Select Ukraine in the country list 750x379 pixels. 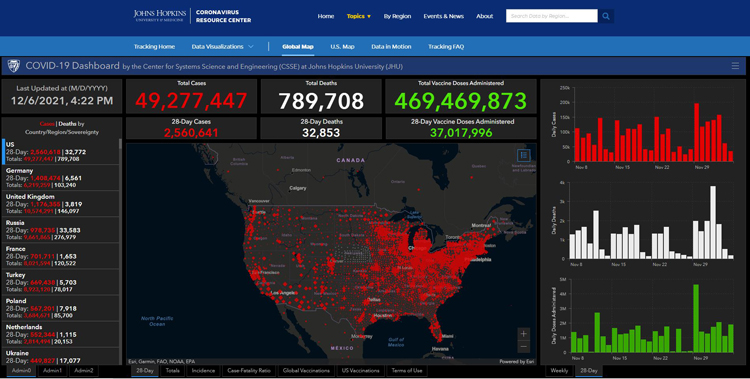click(61, 357)
